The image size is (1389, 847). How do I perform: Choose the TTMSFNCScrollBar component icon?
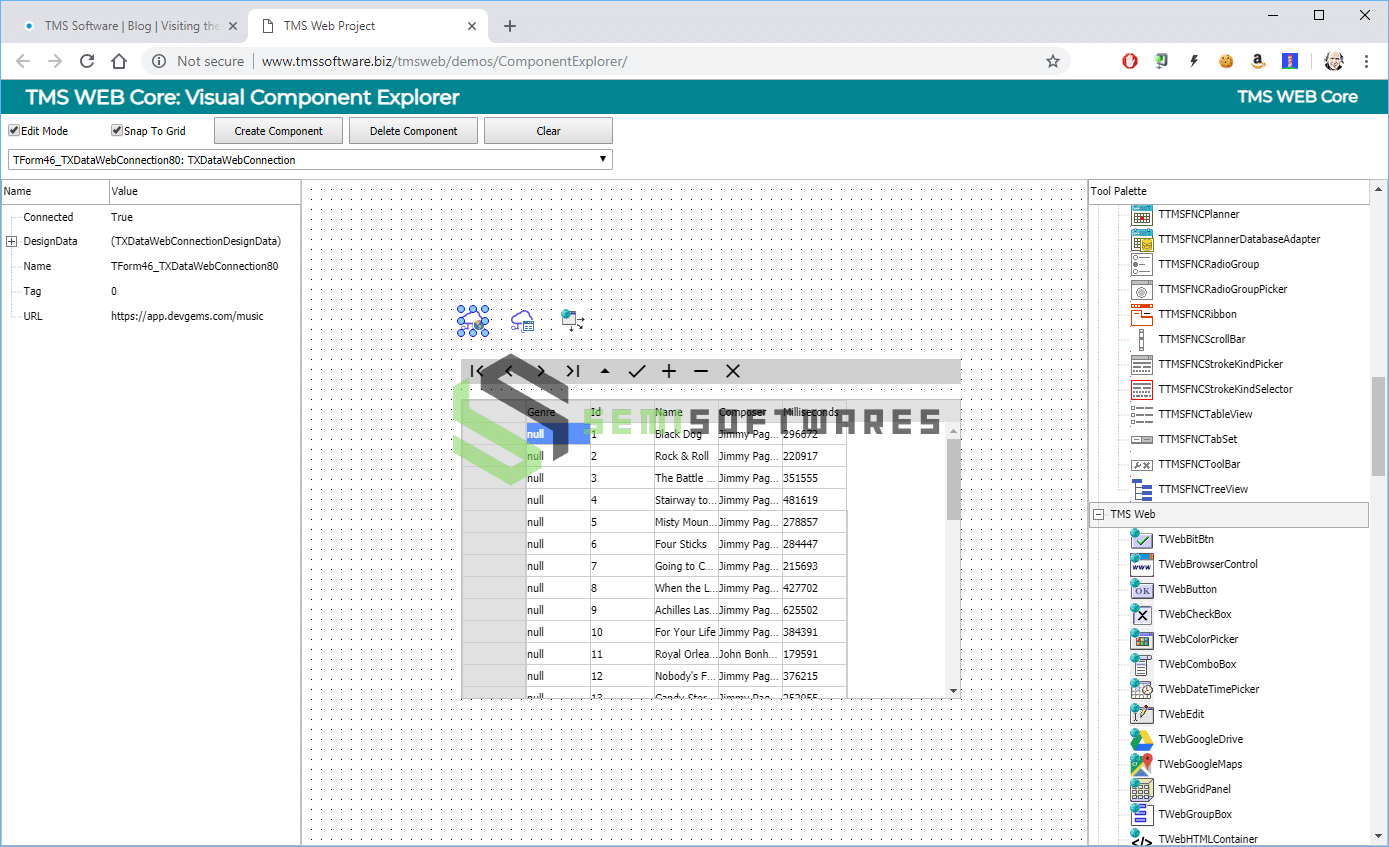pyautogui.click(x=1141, y=340)
